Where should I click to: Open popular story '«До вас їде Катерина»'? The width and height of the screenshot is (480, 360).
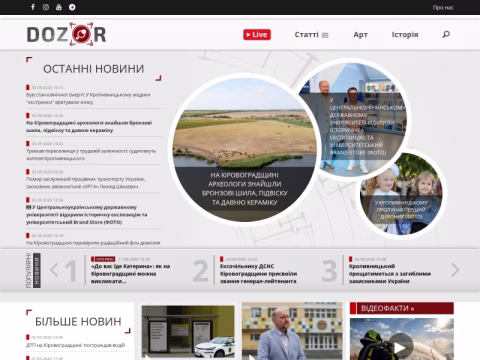130,274
